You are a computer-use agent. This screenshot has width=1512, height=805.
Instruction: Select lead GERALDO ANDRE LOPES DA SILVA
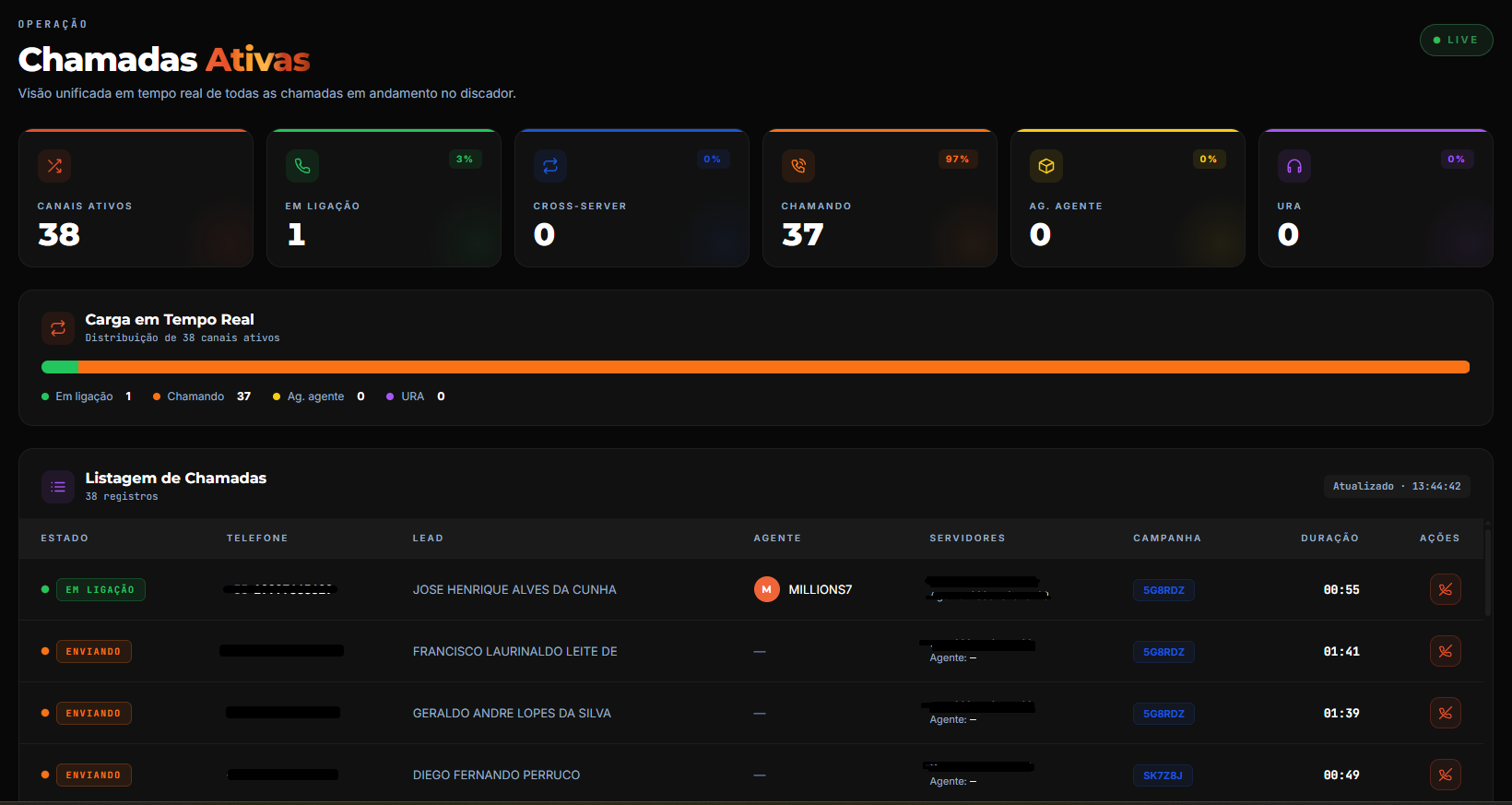pos(512,714)
